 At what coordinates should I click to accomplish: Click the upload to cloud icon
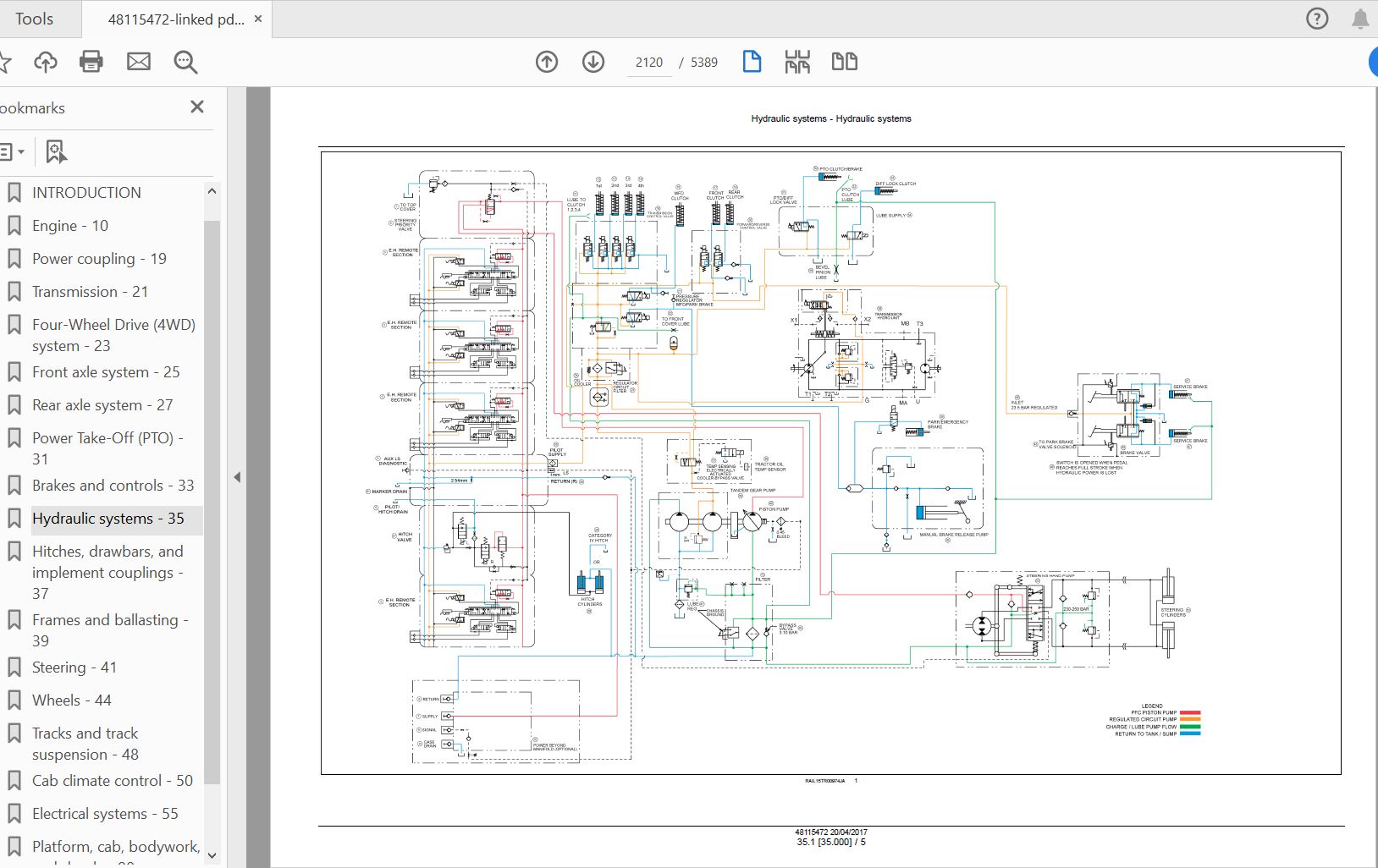(x=46, y=62)
